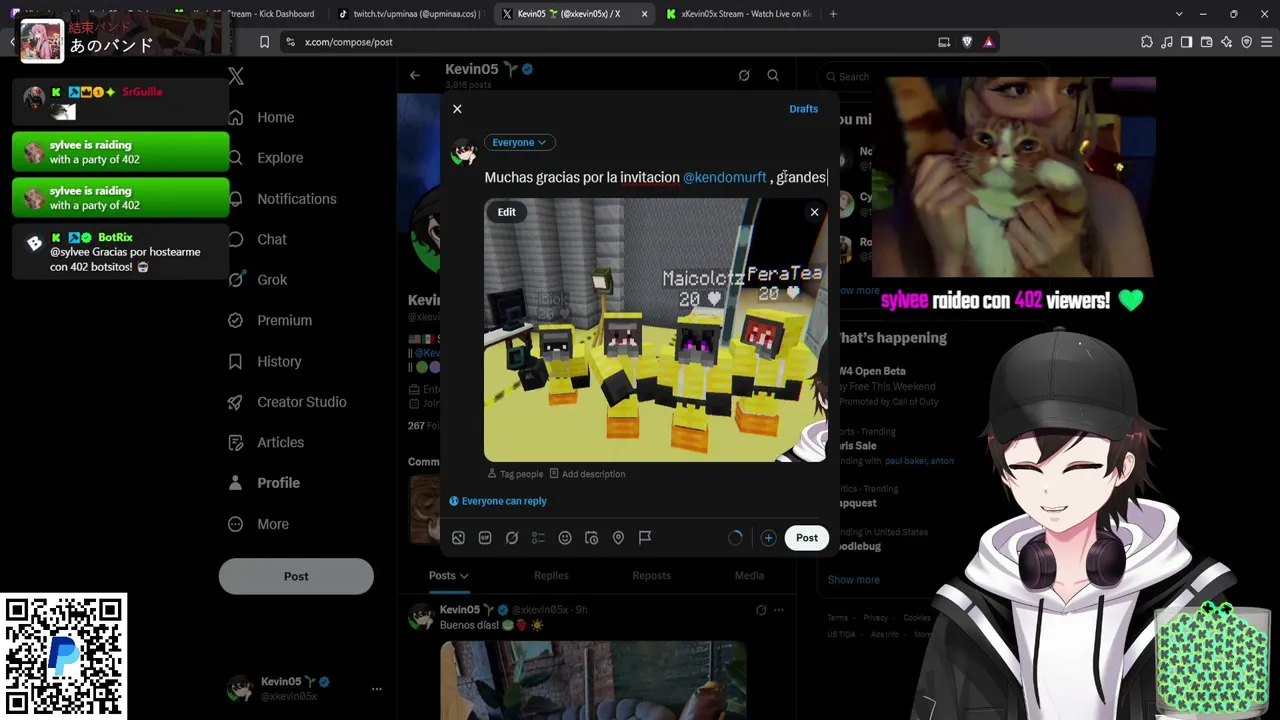Open more options on the Buenos días post

779,610
